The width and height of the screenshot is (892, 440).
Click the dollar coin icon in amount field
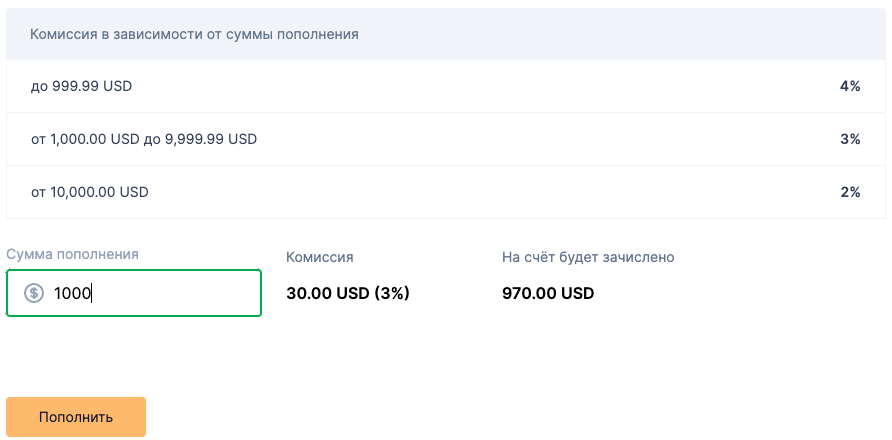(x=34, y=293)
